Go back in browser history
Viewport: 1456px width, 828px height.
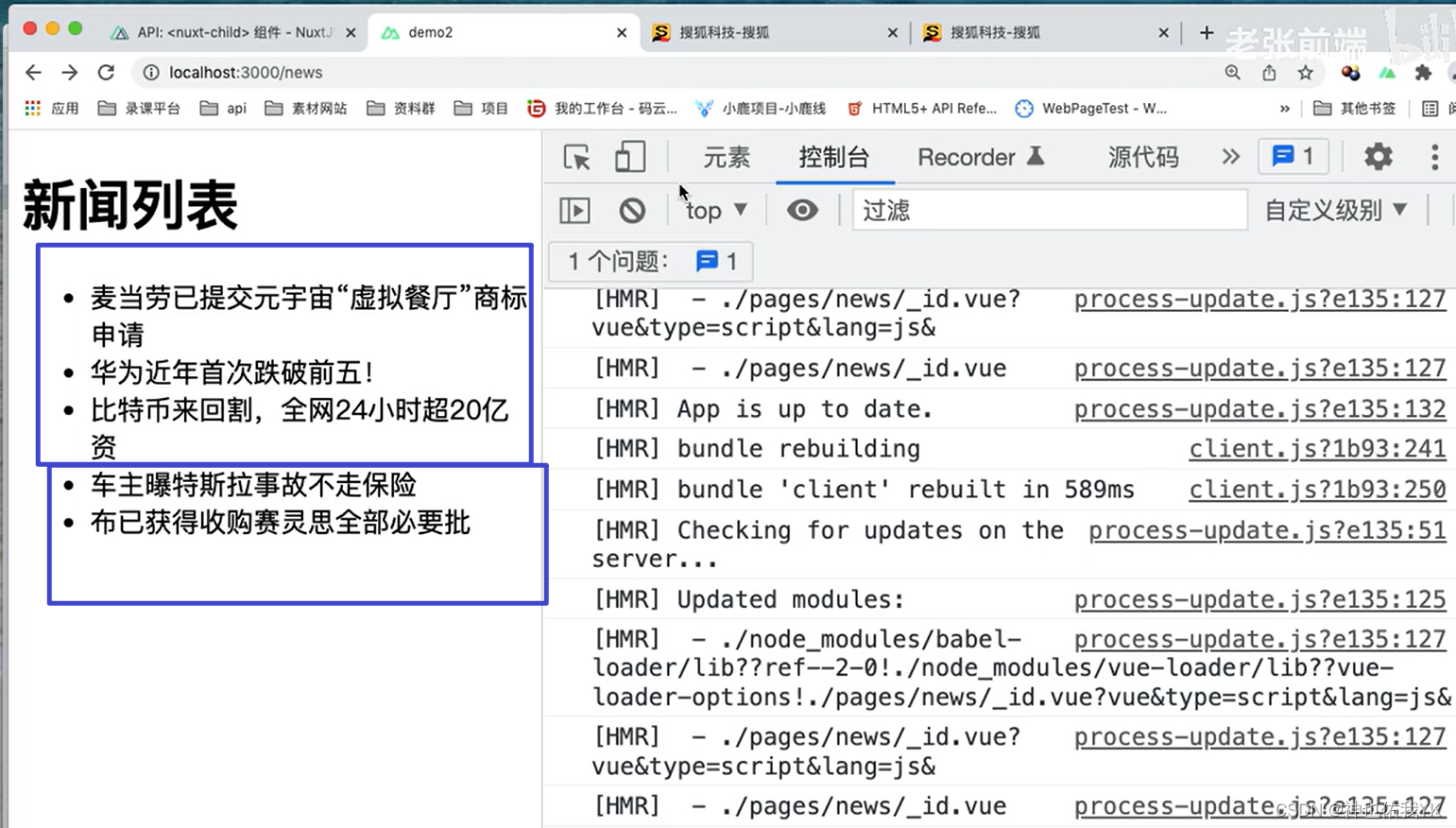[33, 72]
